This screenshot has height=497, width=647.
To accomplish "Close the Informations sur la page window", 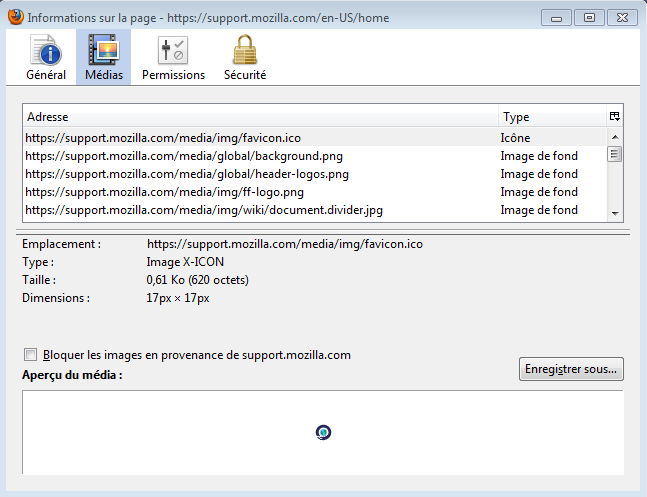I will point(622,18).
